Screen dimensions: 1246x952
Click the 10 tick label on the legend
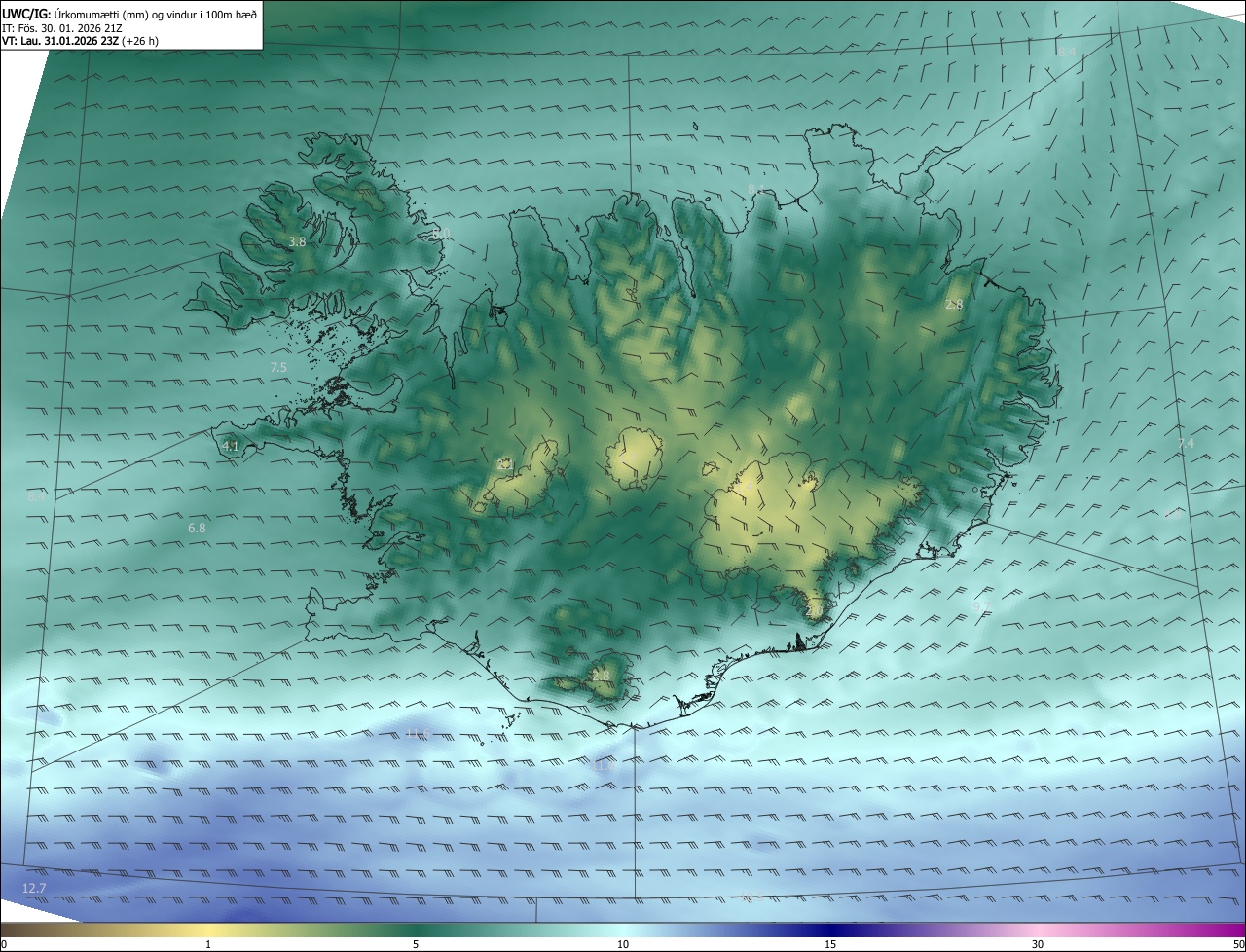(623, 944)
